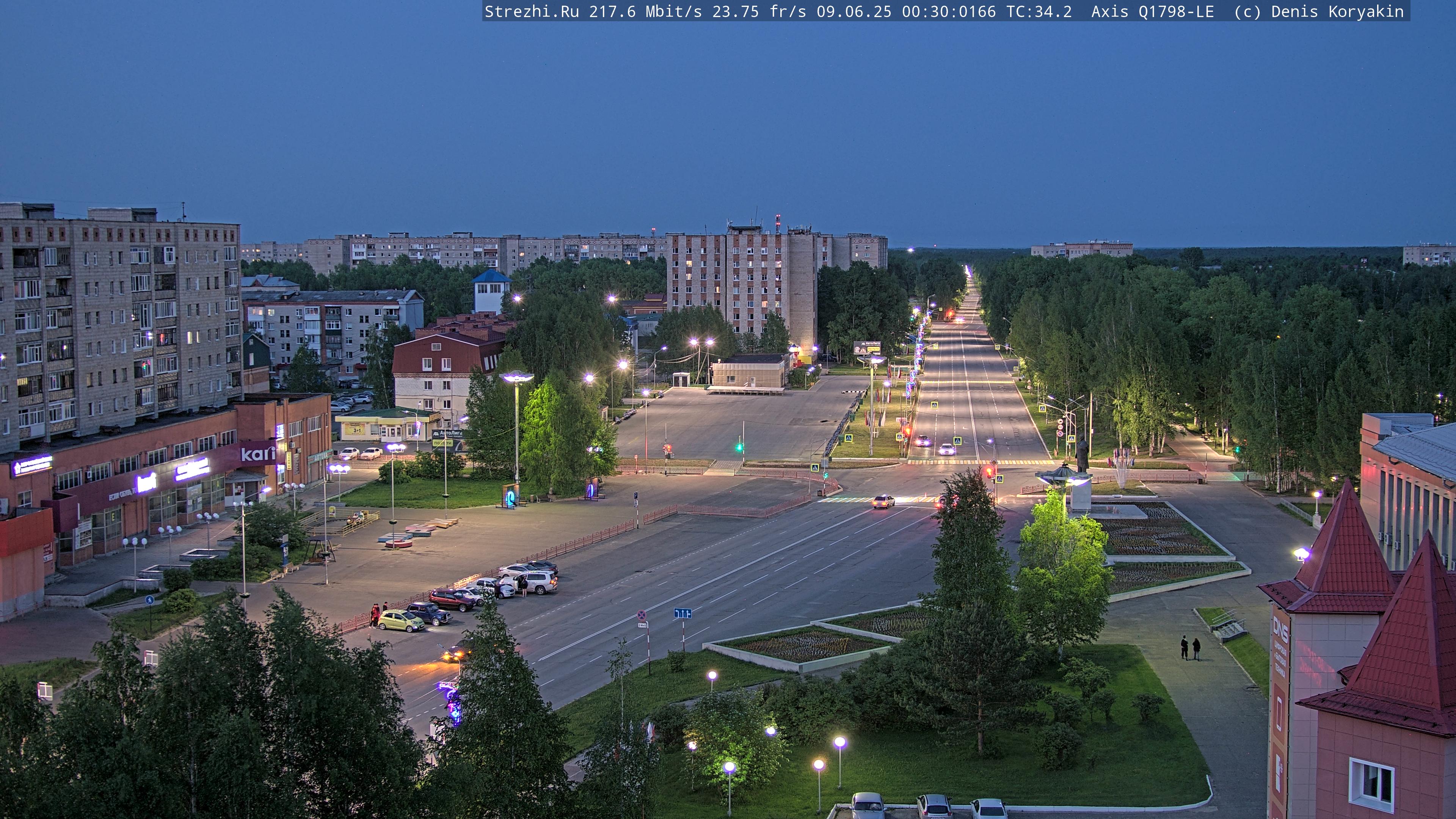This screenshot has height=819, width=1456.
Task: Select the 217.6 Mbit/s bitrate value
Action: (645, 12)
